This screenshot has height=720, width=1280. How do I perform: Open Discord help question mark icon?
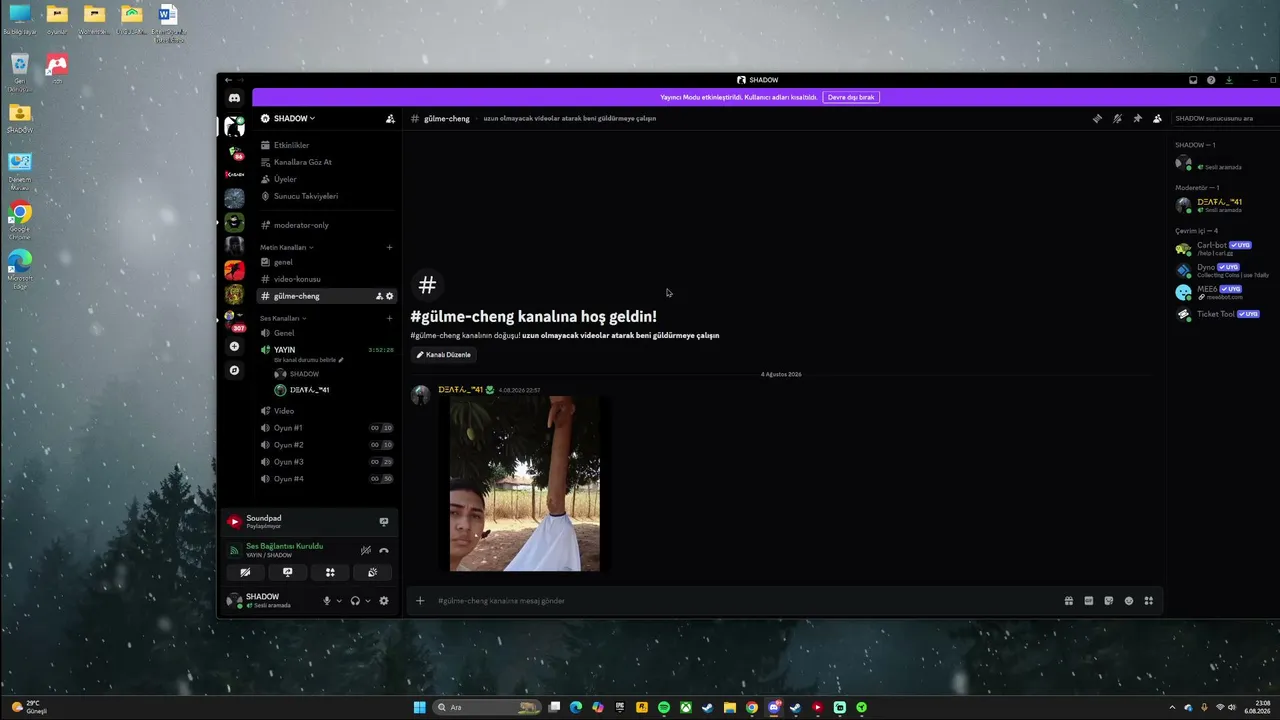point(1211,80)
